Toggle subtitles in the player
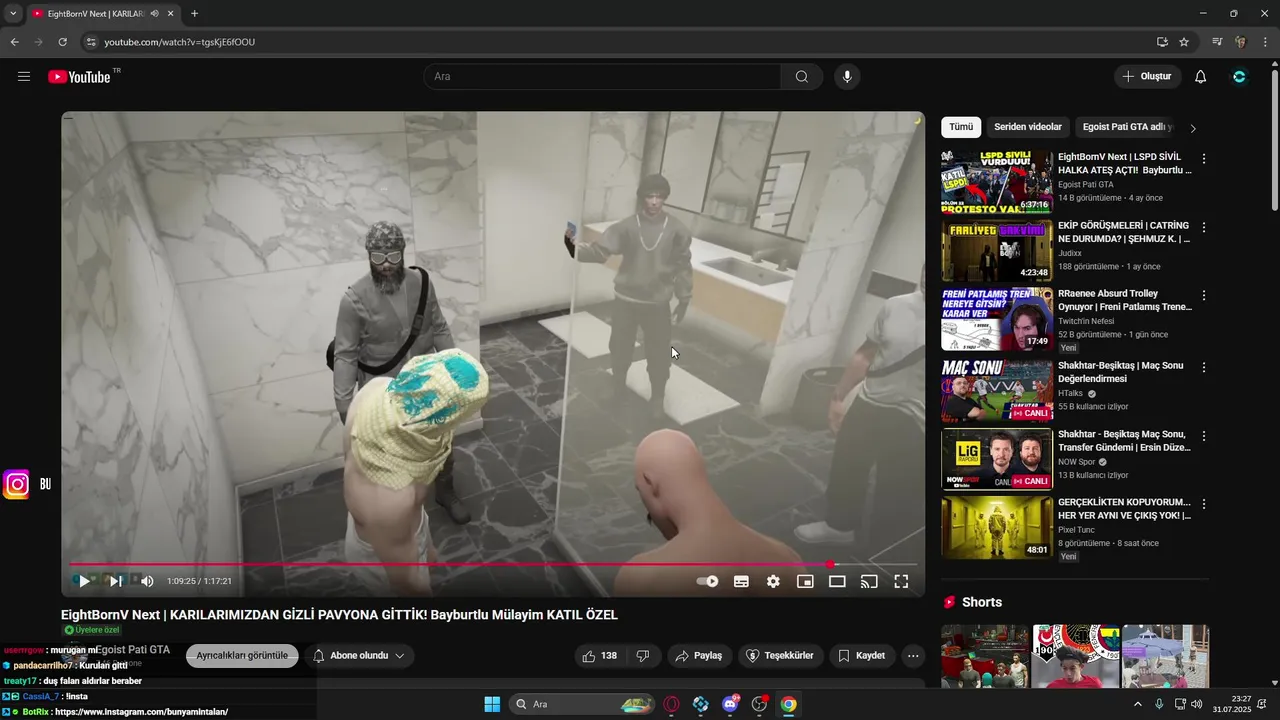This screenshot has width=1280, height=720. pyautogui.click(x=741, y=581)
